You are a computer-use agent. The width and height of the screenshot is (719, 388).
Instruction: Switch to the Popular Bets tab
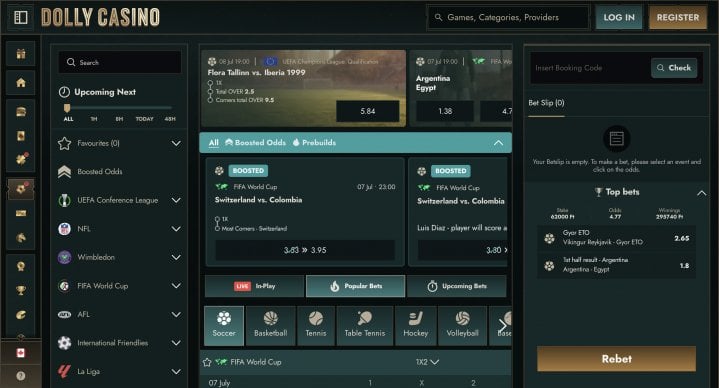(x=355, y=286)
